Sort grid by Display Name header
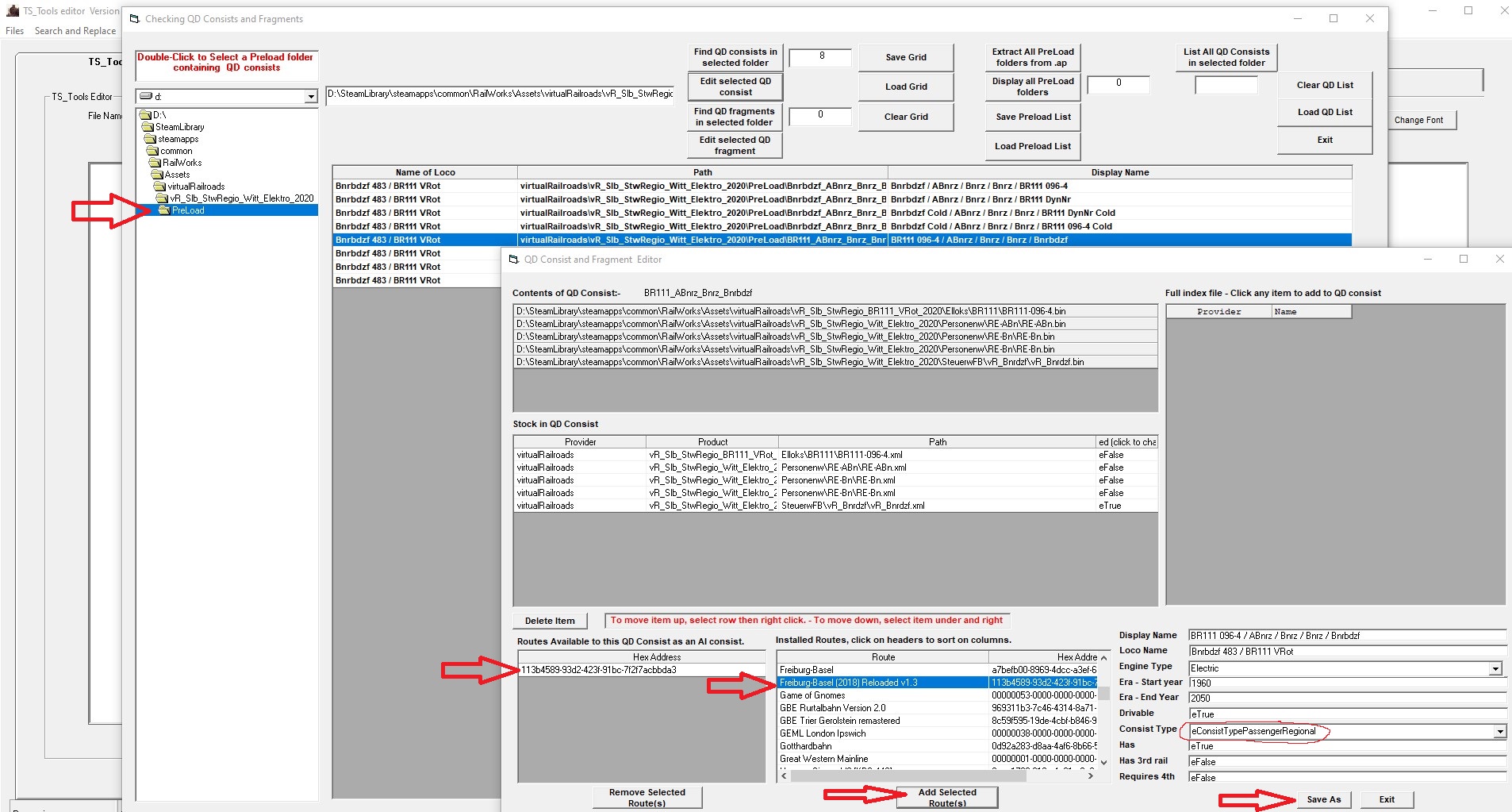 (x=1119, y=172)
